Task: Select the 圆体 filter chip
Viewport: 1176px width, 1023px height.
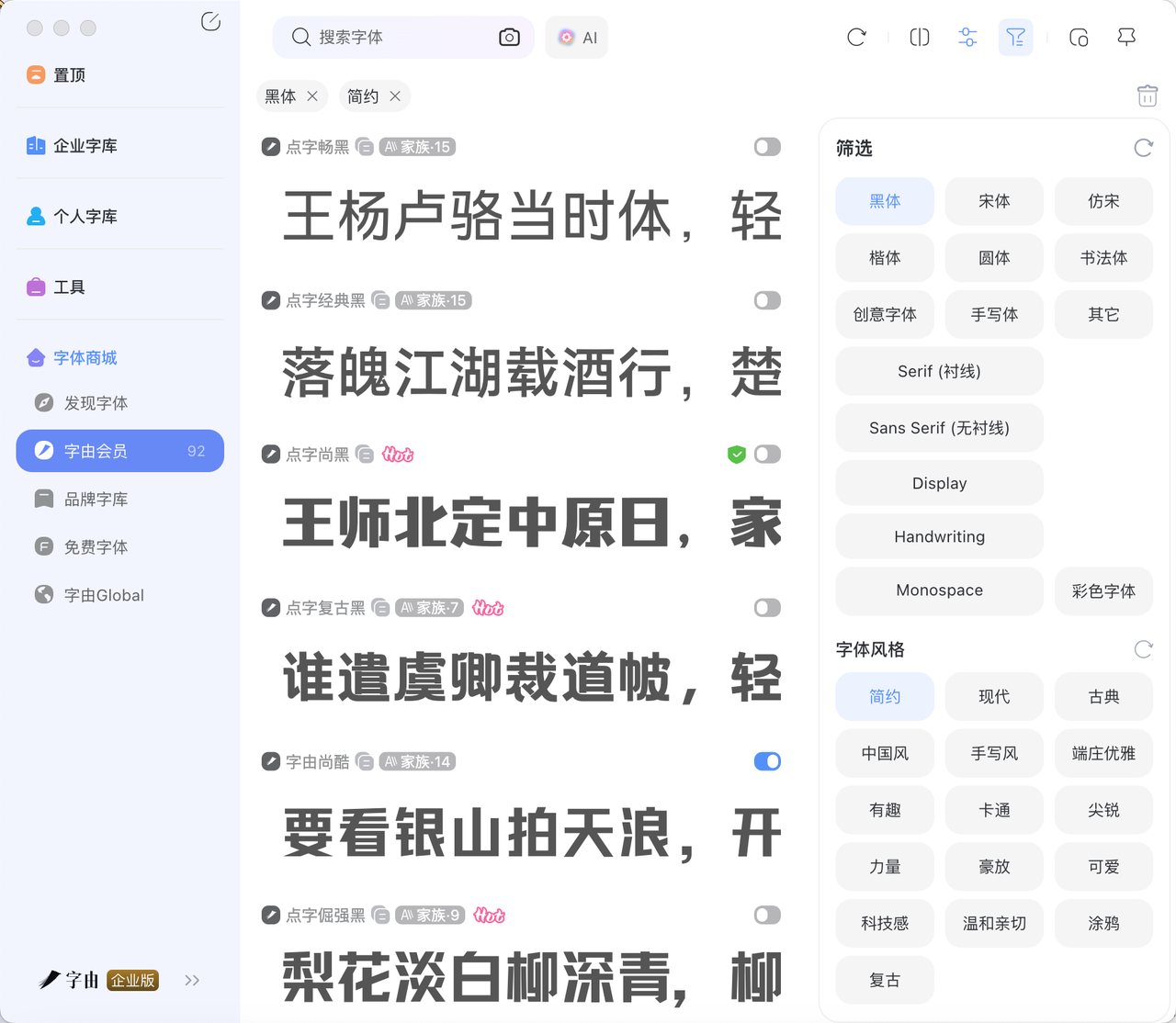Action: click(994, 258)
